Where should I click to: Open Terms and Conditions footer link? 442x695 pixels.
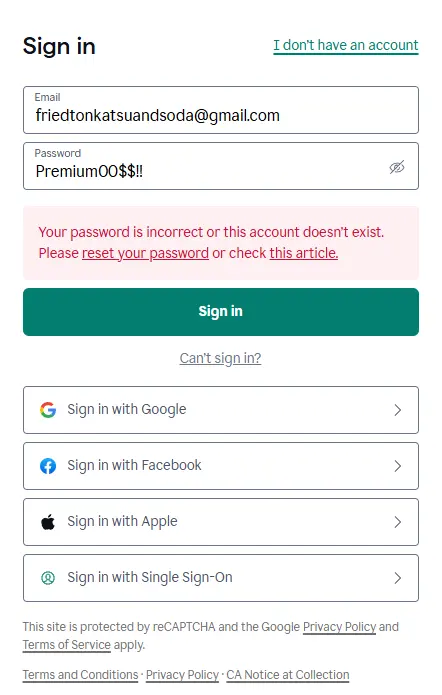[x=81, y=675]
